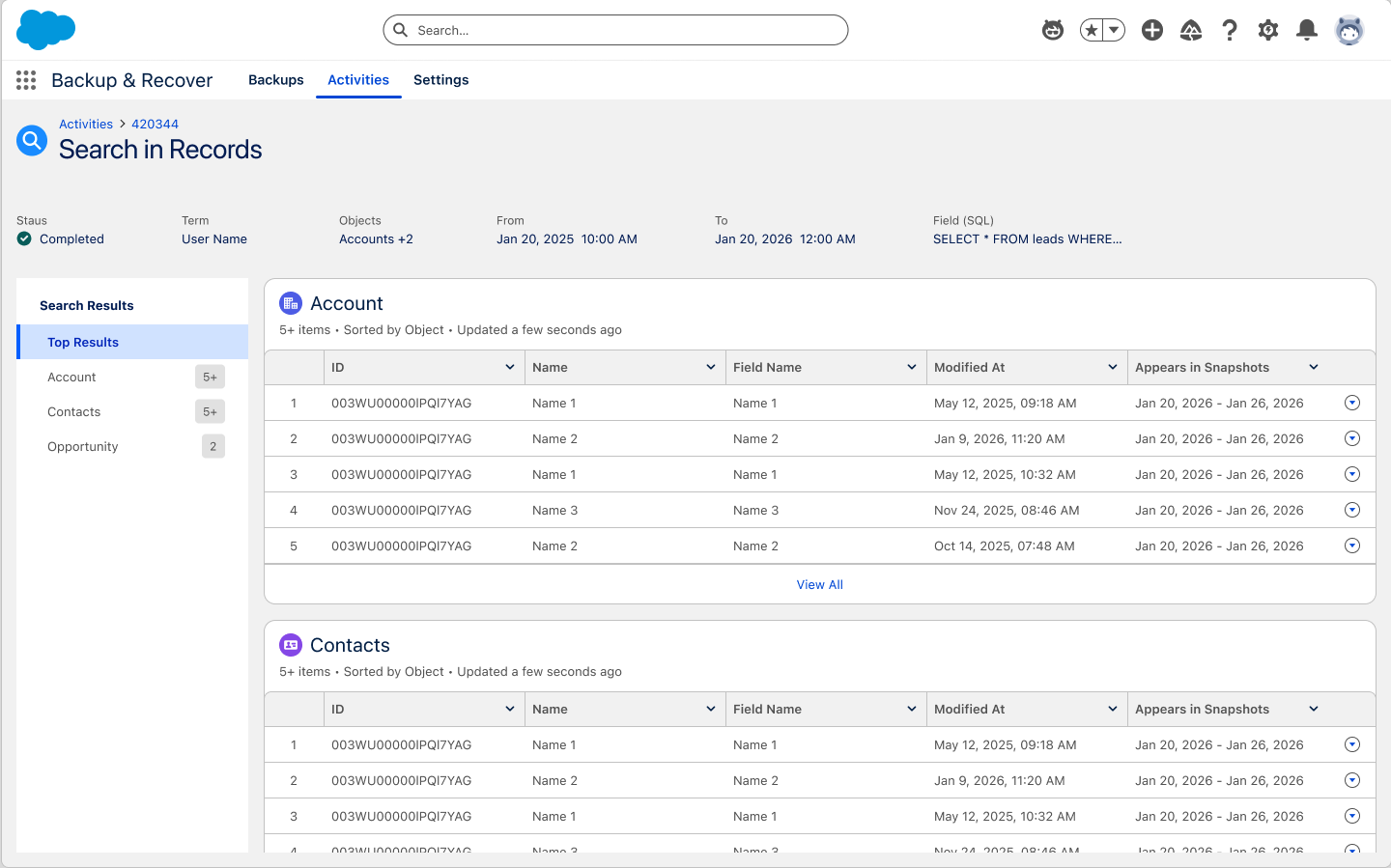Click the Search in Records magnifier icon
The width and height of the screenshot is (1391, 868).
point(32,141)
